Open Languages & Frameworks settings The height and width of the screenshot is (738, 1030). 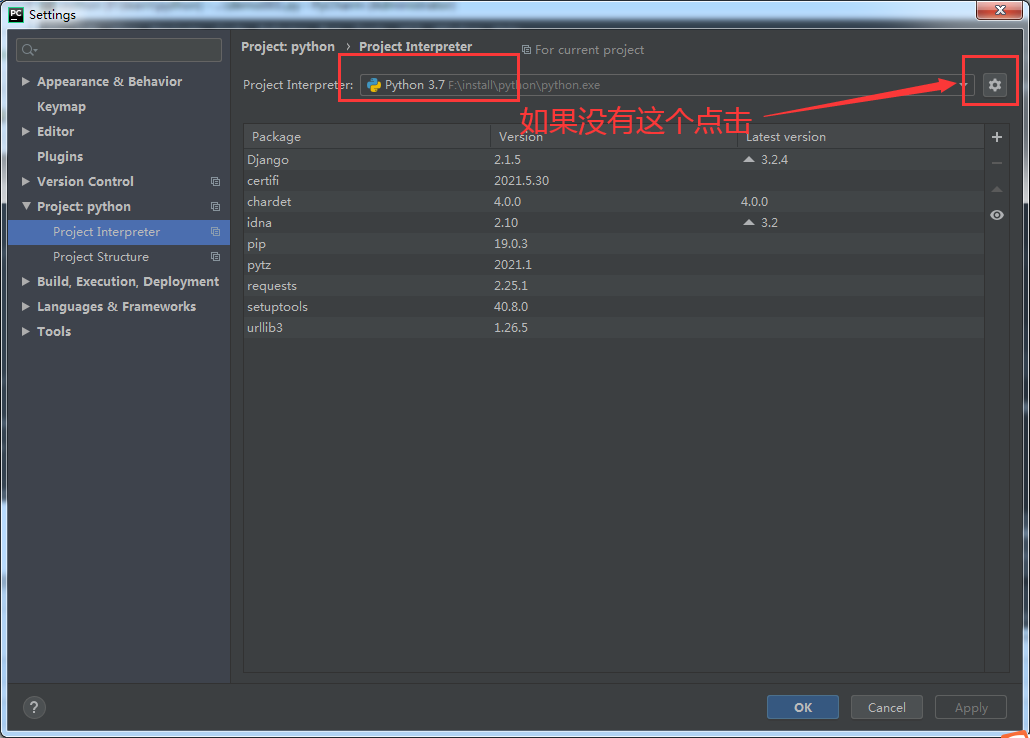pos(116,306)
